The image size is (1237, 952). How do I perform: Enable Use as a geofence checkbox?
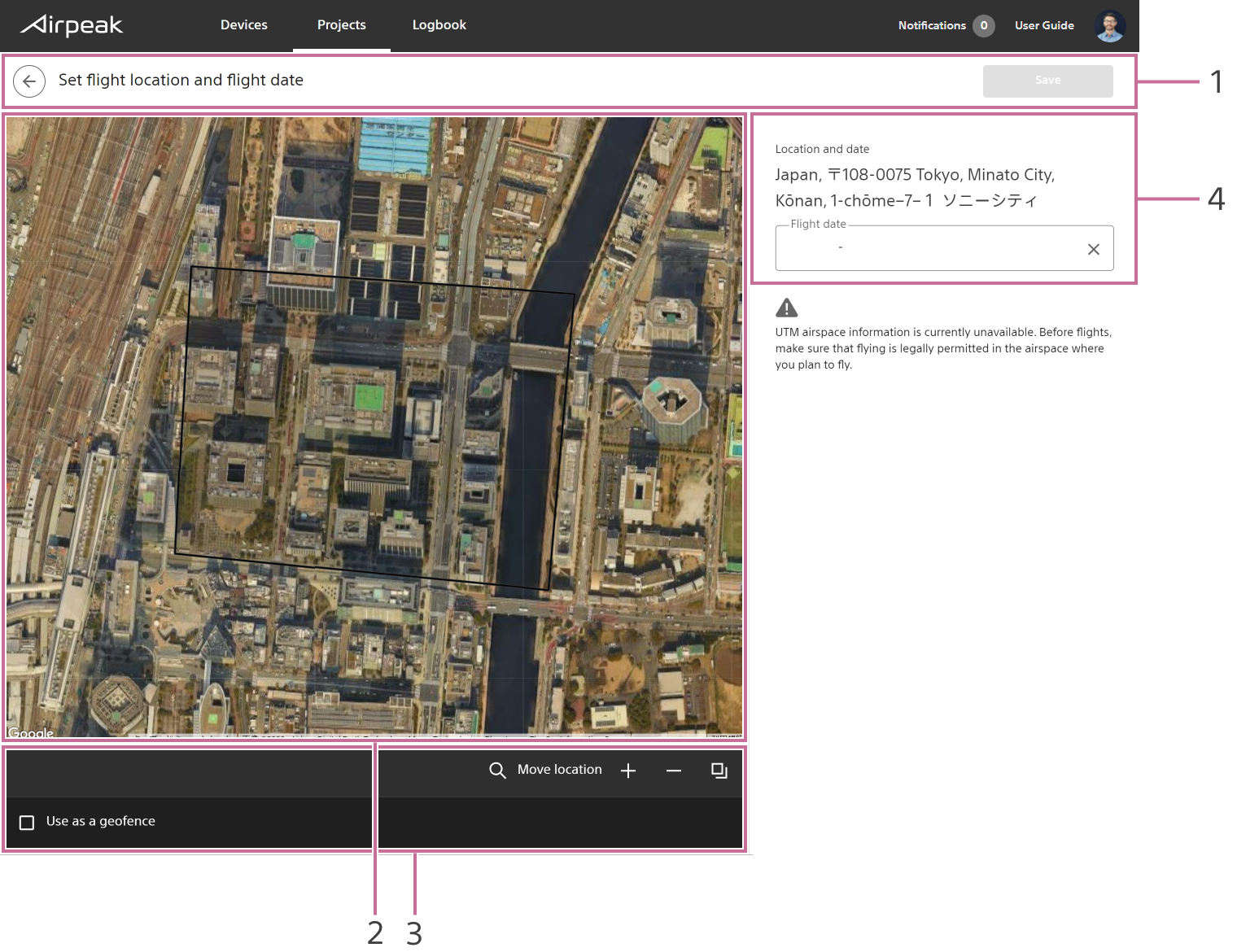pyautogui.click(x=27, y=823)
